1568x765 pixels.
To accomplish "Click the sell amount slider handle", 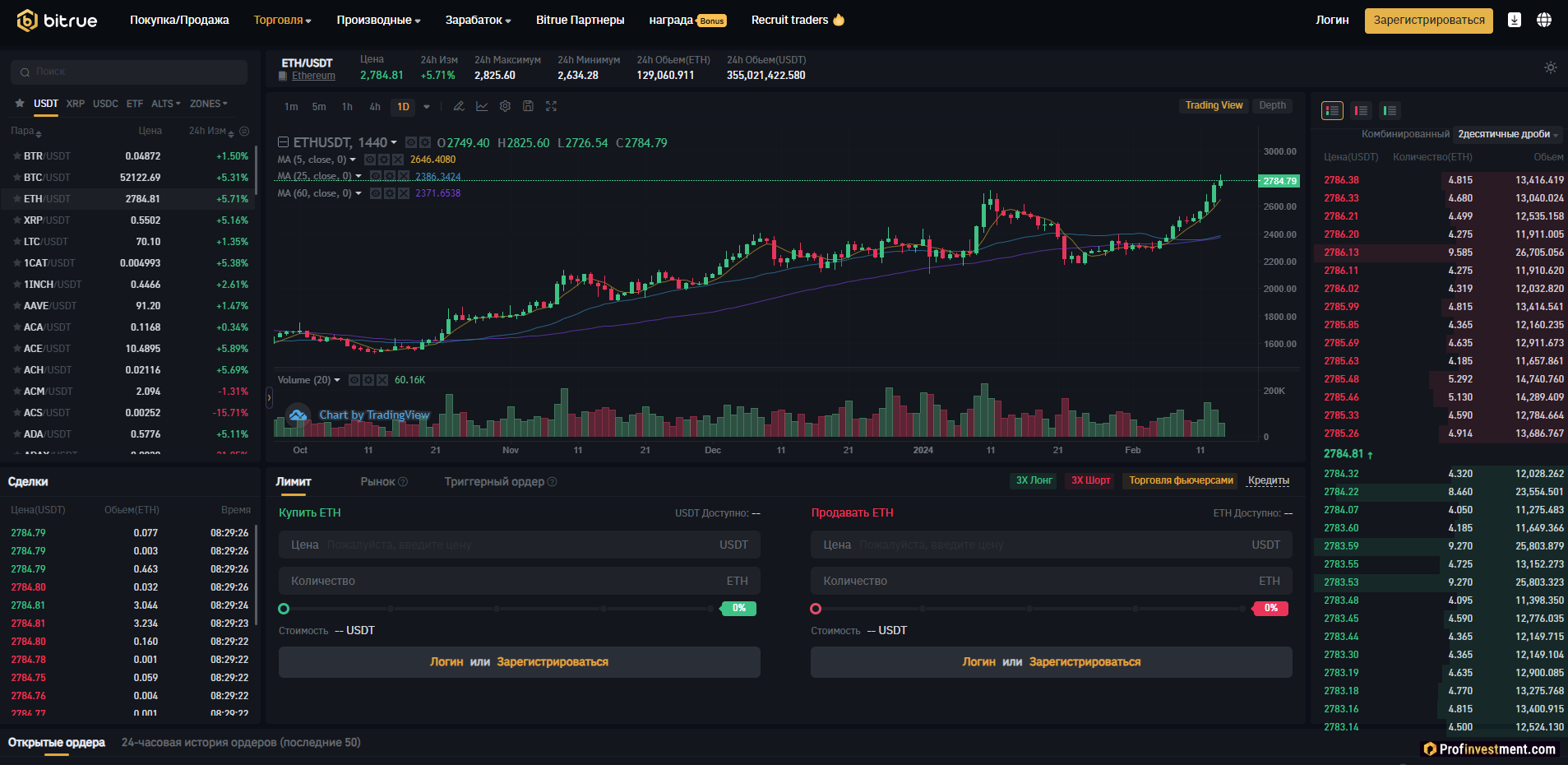I will [x=816, y=609].
